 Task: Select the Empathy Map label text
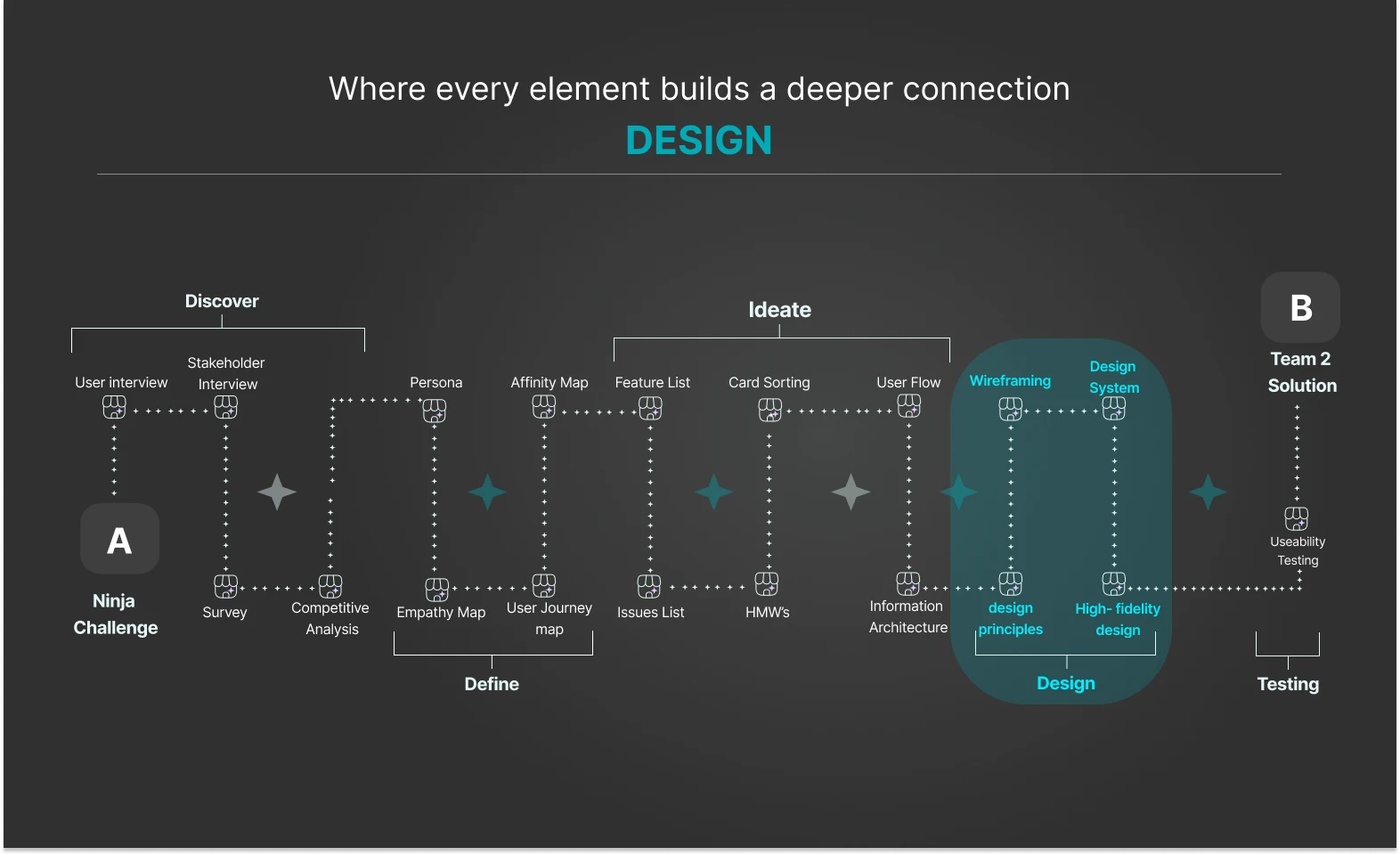[x=441, y=613]
